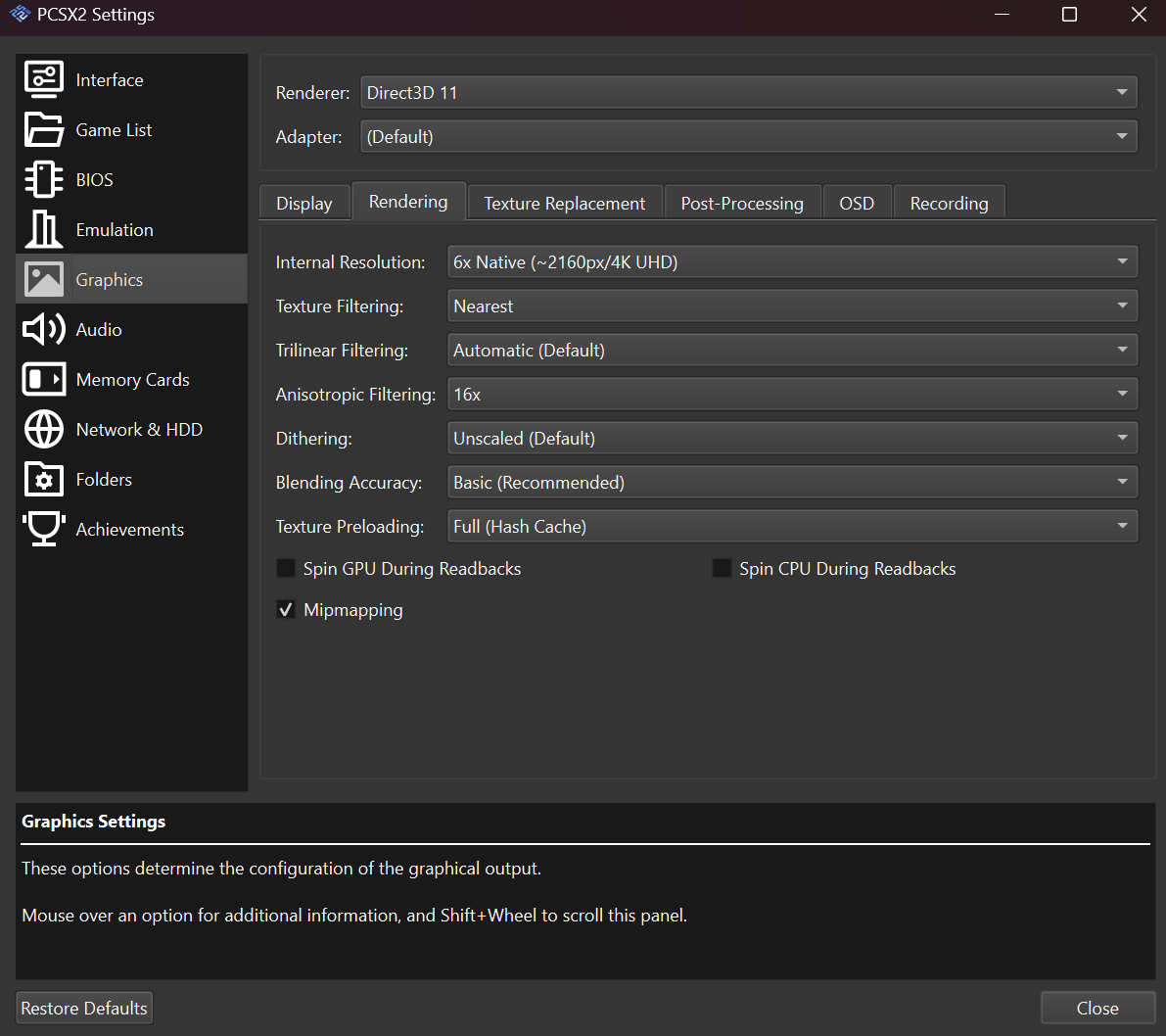This screenshot has width=1166, height=1036.
Task: Open the Texture Preloading dropdown
Action: coord(792,526)
